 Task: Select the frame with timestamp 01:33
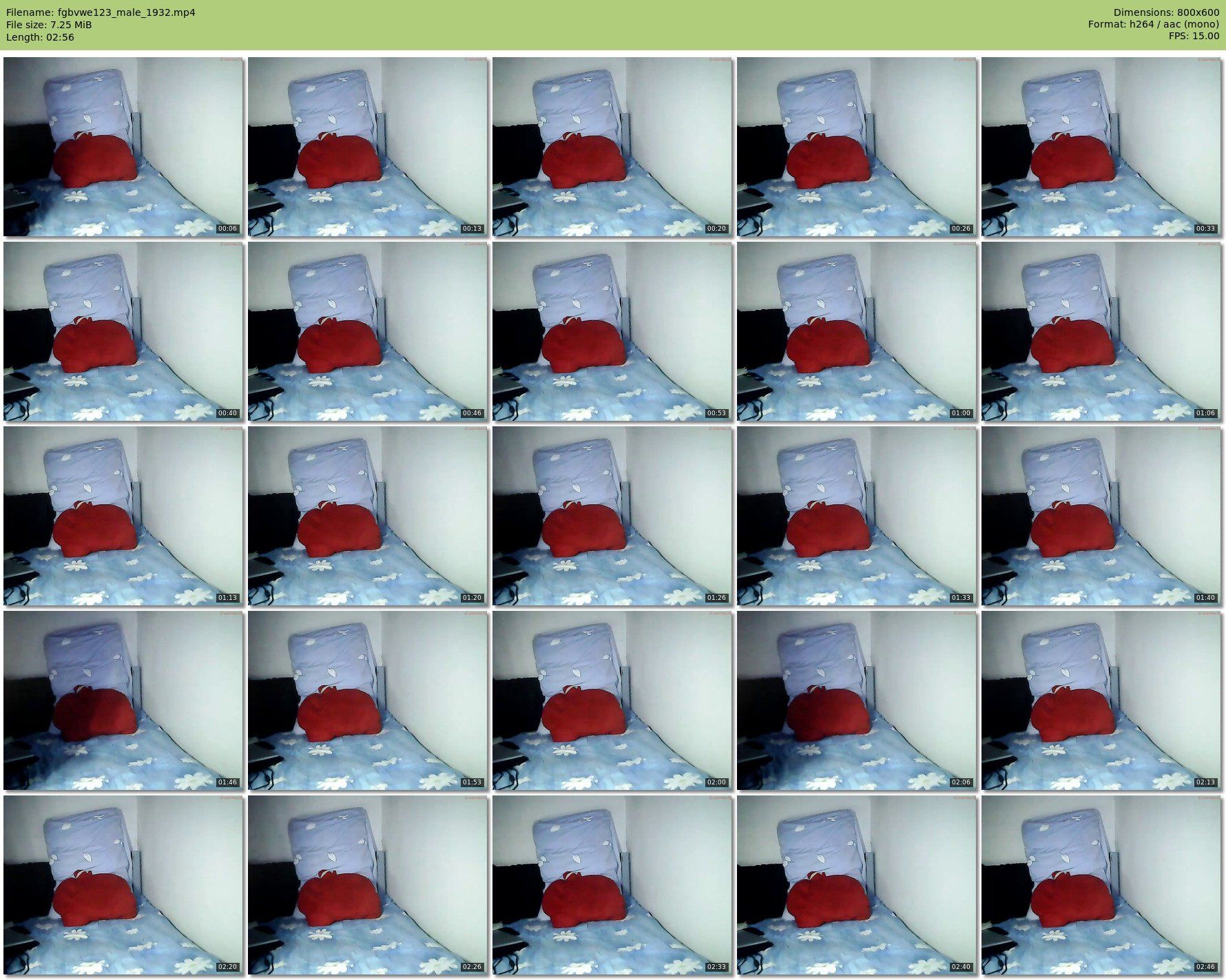[x=857, y=516]
